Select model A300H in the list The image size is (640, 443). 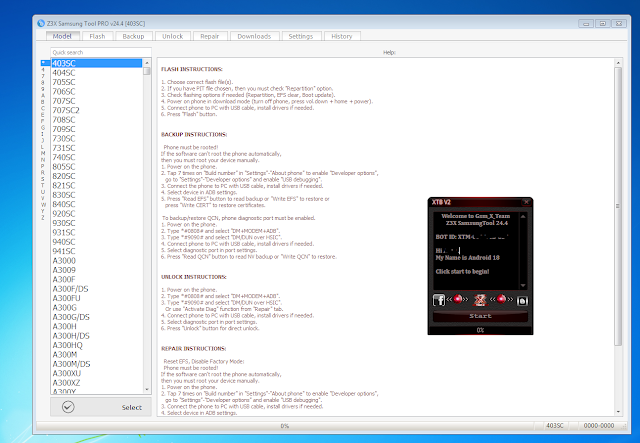click(96, 326)
